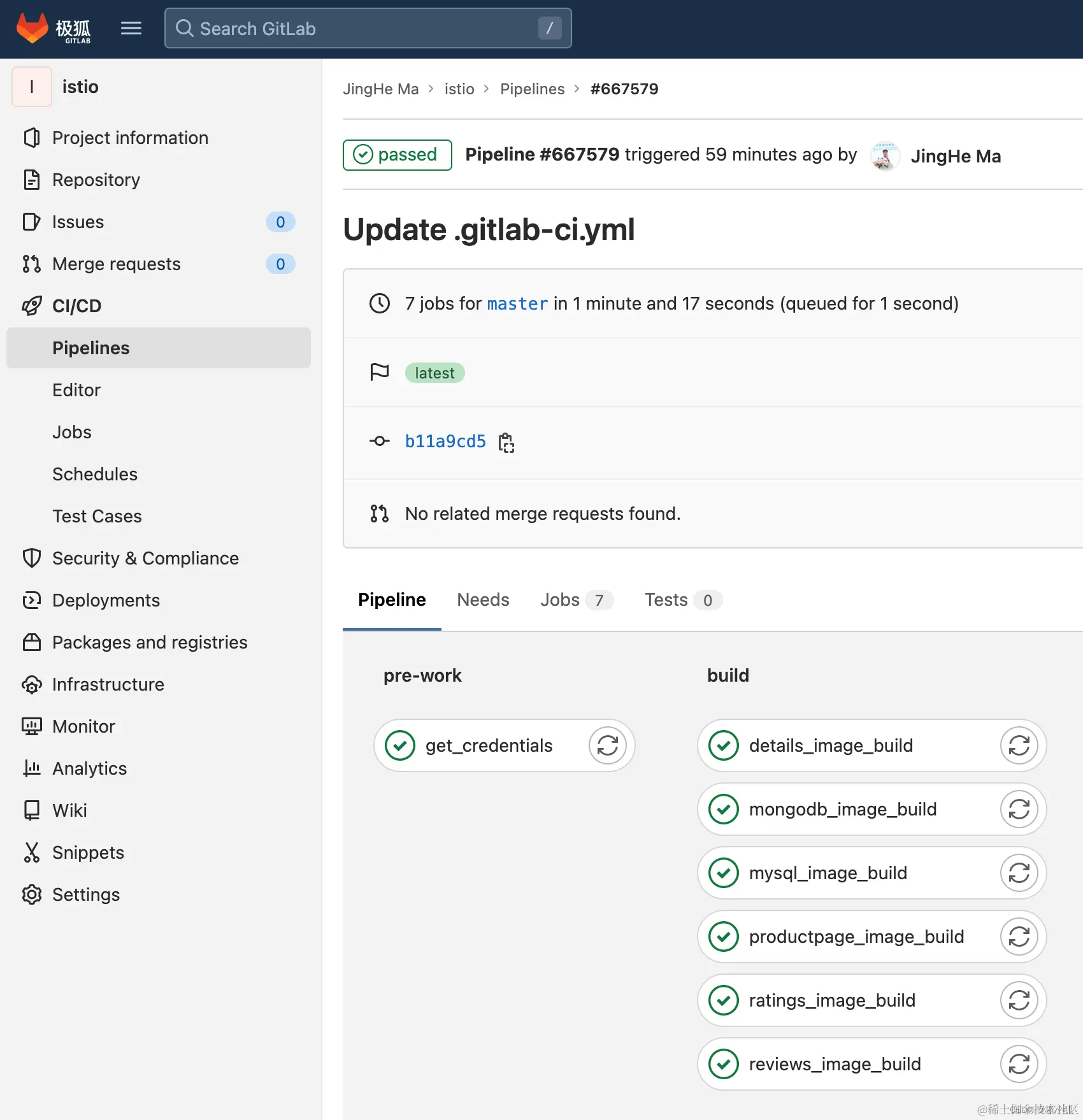Copy the commit SHA clipboard icon
The image size is (1083, 1120).
click(506, 442)
